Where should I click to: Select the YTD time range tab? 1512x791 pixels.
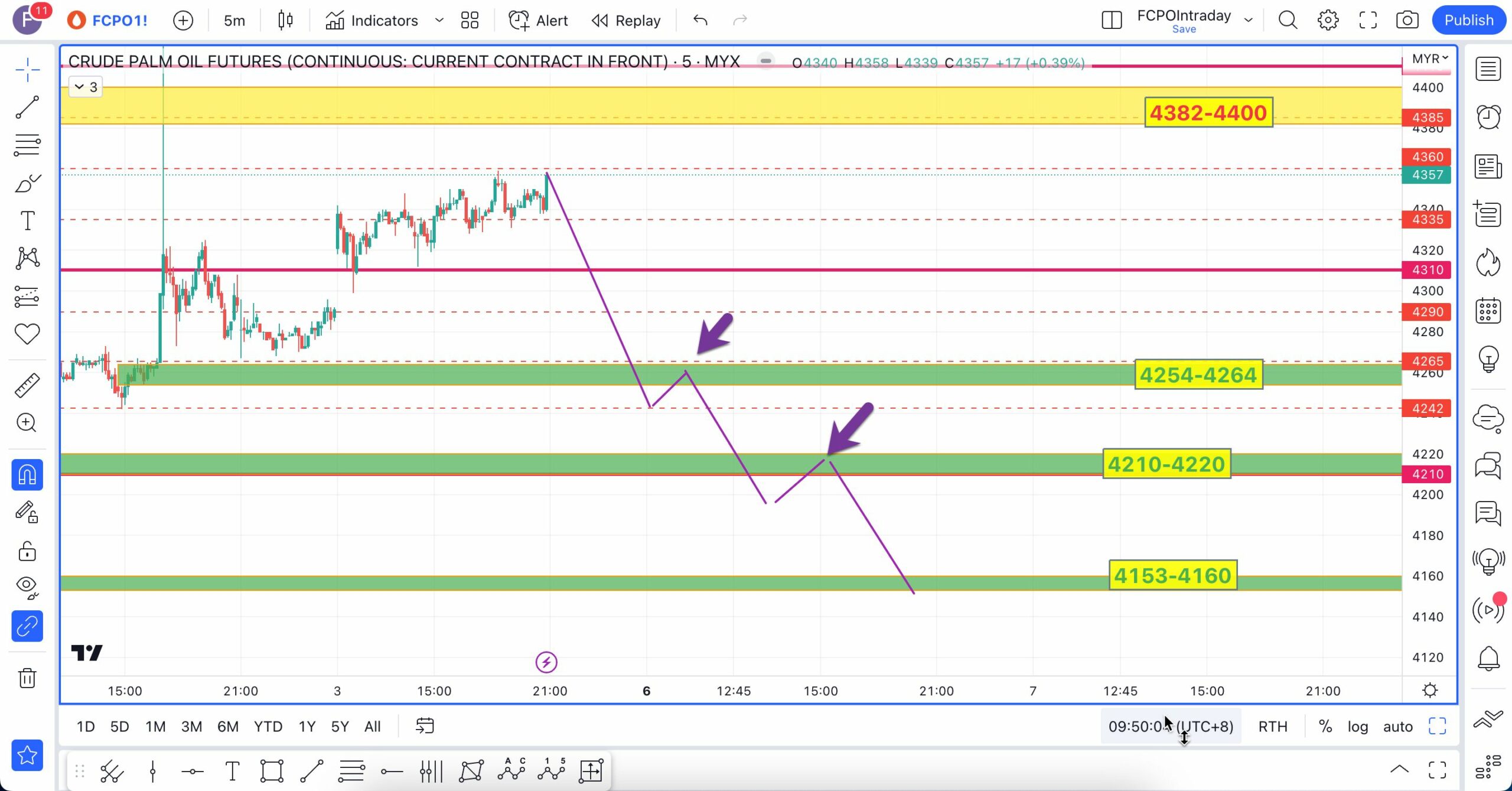point(268,726)
